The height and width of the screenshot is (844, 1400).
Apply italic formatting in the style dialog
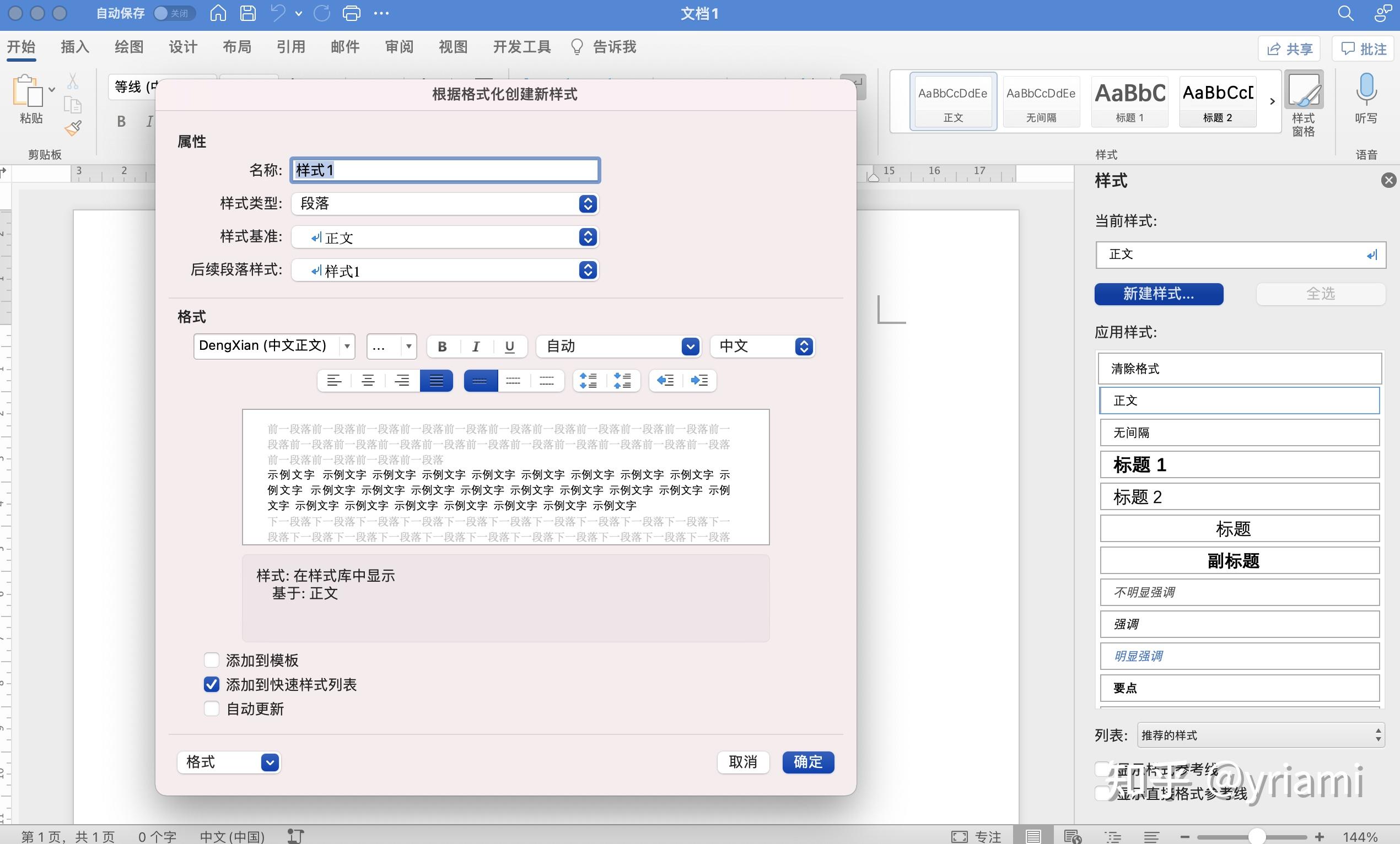[x=476, y=347]
